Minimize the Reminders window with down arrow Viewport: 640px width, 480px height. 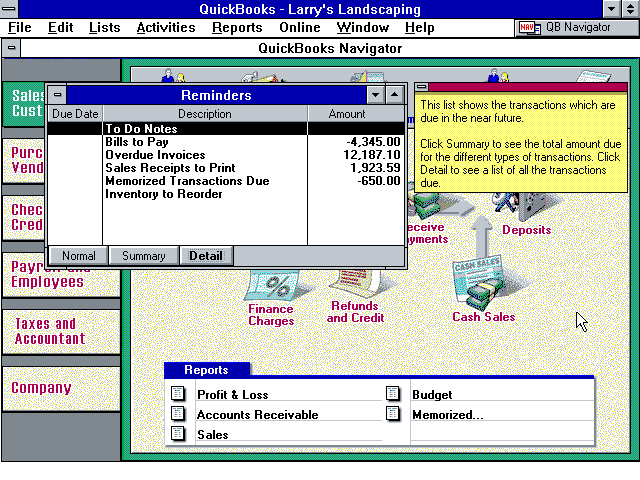[375, 95]
